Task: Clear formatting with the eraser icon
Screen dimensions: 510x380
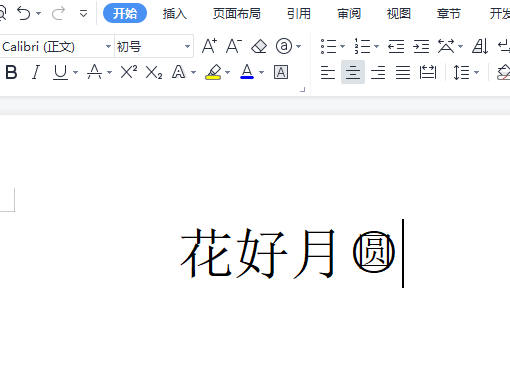Action: (x=259, y=46)
